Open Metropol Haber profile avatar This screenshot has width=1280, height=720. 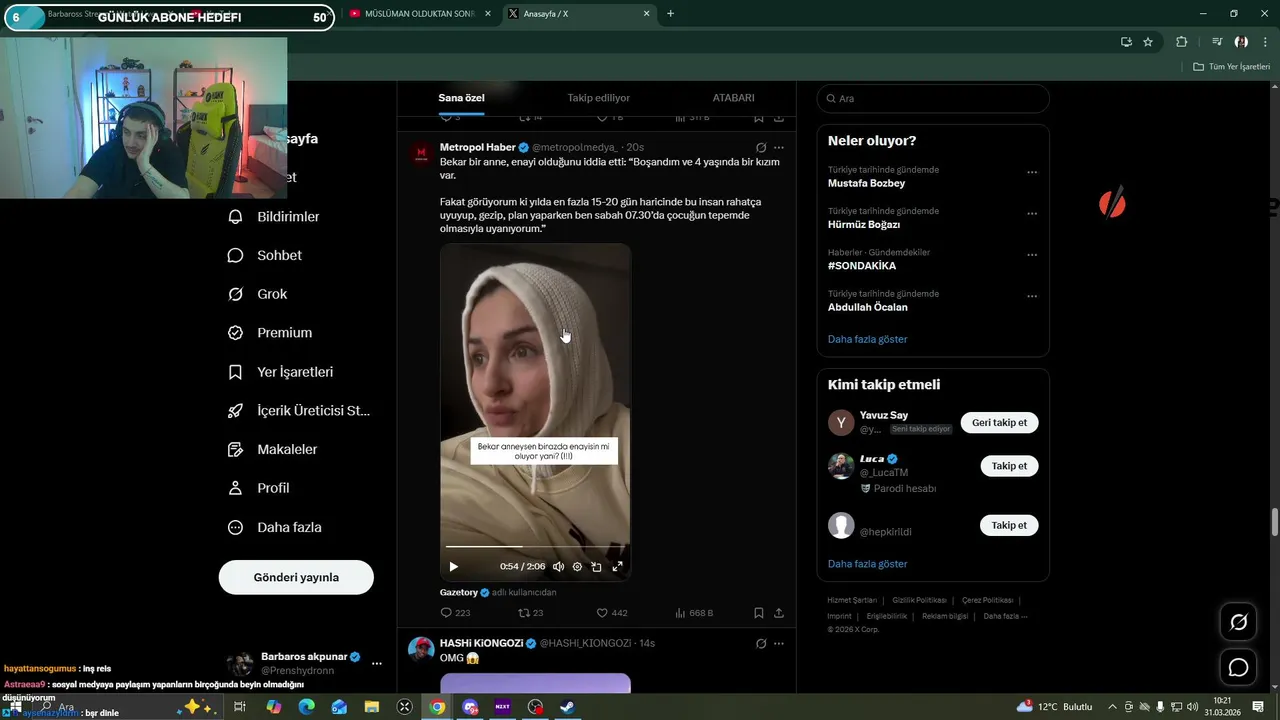point(421,153)
